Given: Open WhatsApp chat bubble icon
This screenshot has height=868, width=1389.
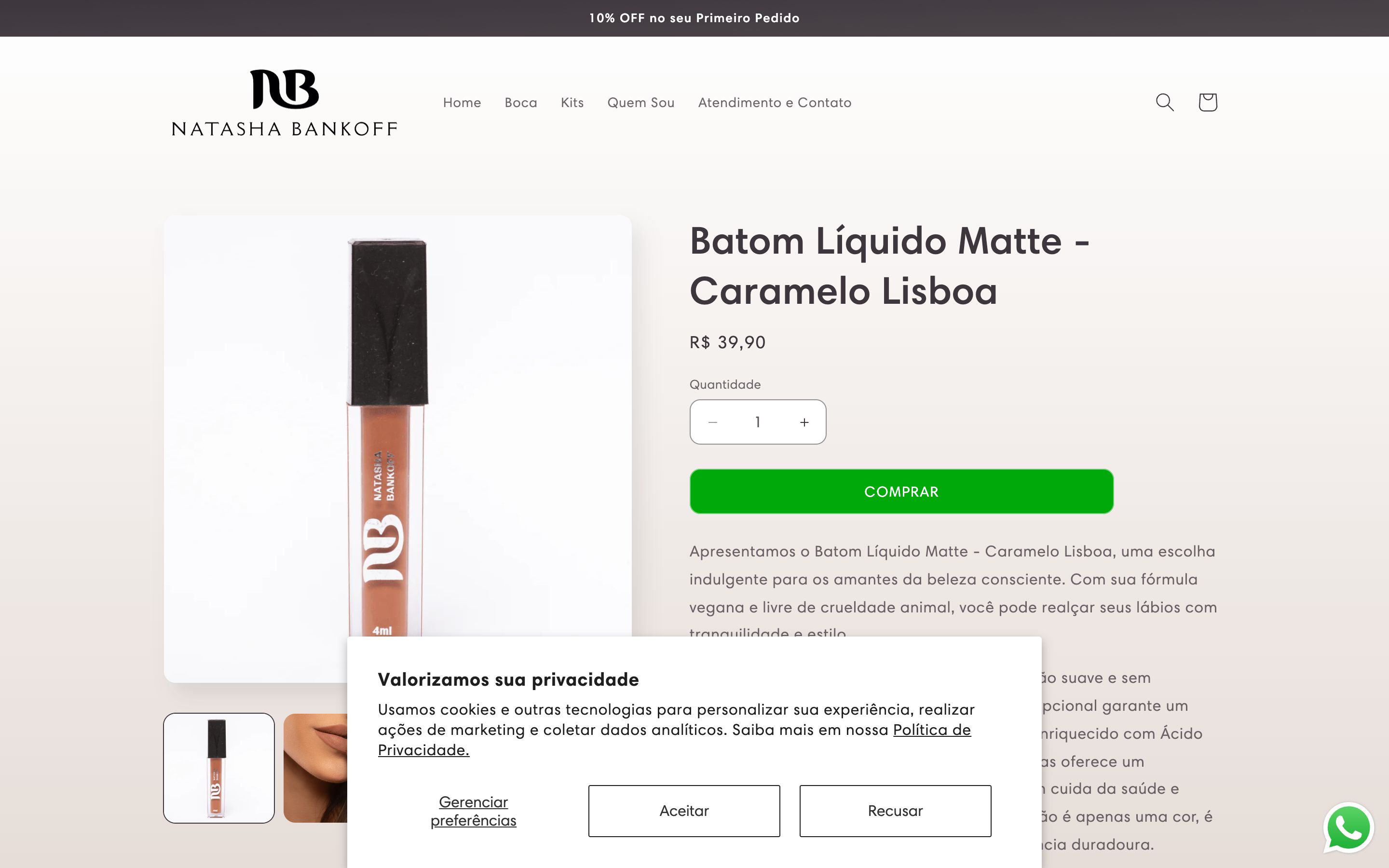Looking at the screenshot, I should 1348,827.
